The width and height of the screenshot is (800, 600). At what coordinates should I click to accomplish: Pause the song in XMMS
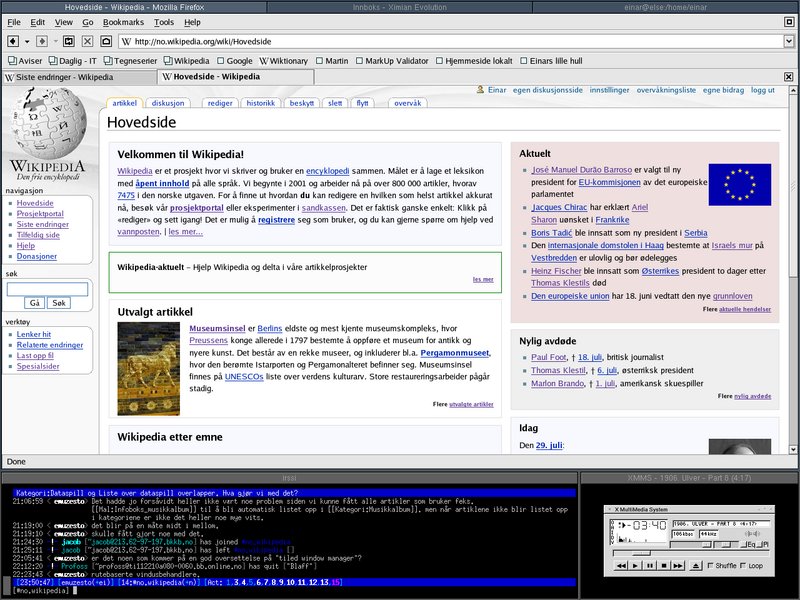649,565
